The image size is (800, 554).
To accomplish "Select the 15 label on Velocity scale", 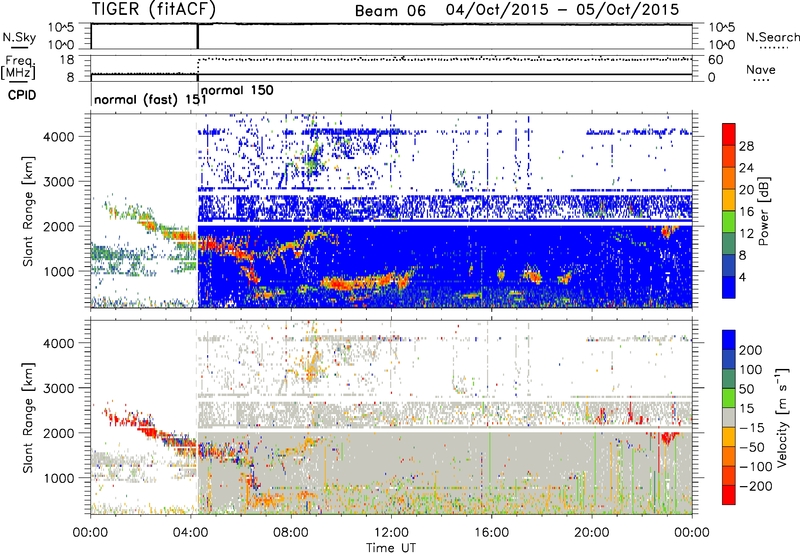I will pyautogui.click(x=746, y=409).
